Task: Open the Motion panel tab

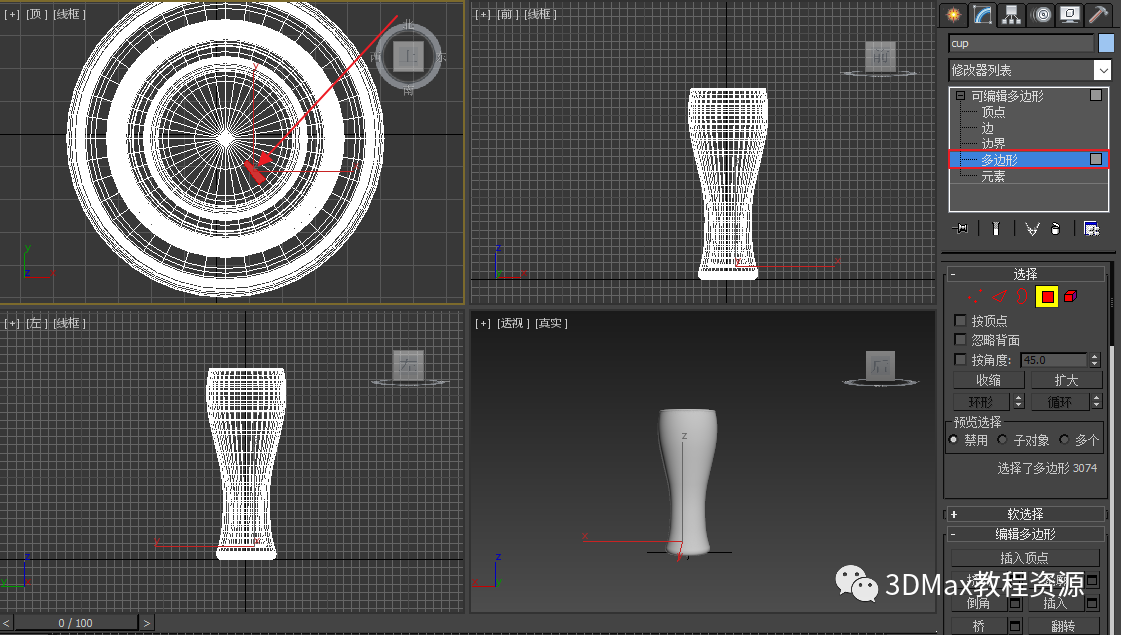Action: pyautogui.click(x=1041, y=15)
